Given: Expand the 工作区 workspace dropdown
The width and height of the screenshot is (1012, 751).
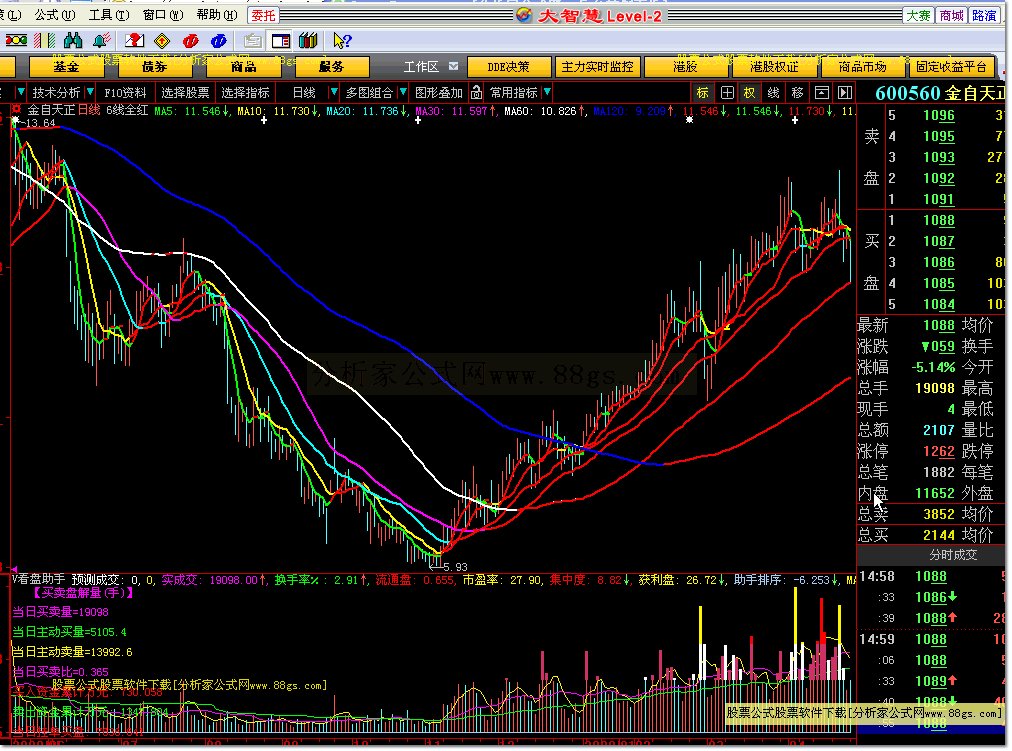Looking at the screenshot, I should (454, 66).
